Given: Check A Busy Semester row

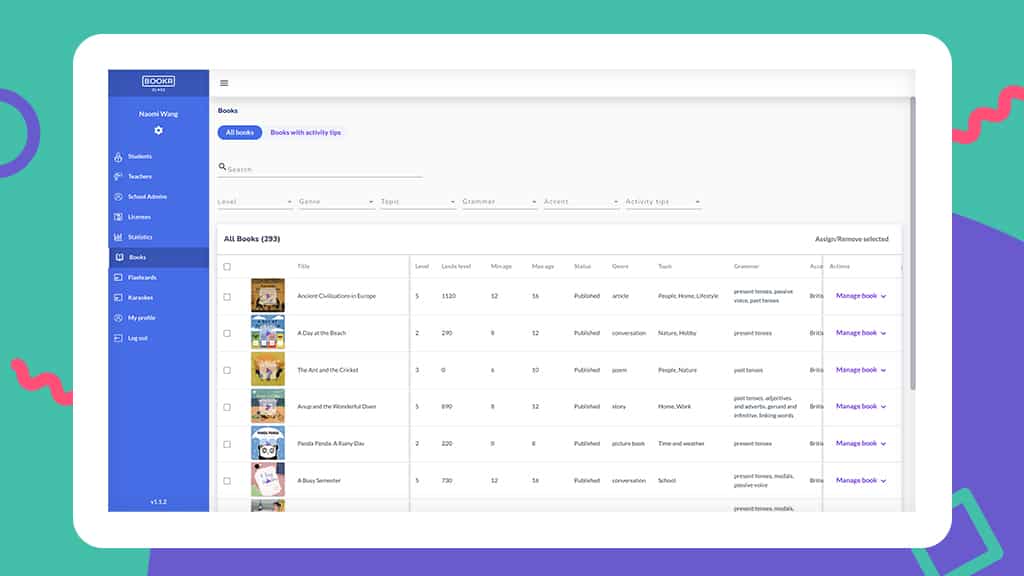Looking at the screenshot, I should 227,481.
